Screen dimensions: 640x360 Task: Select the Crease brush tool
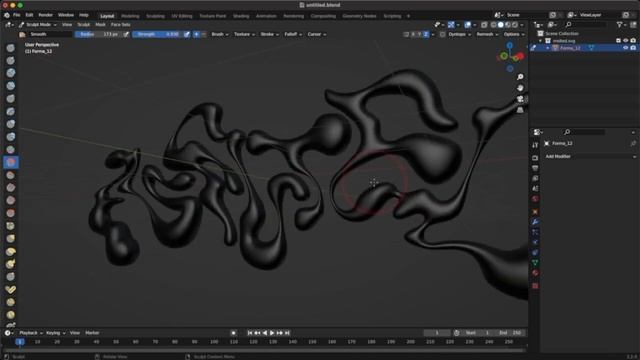pyautogui.click(x=11, y=149)
